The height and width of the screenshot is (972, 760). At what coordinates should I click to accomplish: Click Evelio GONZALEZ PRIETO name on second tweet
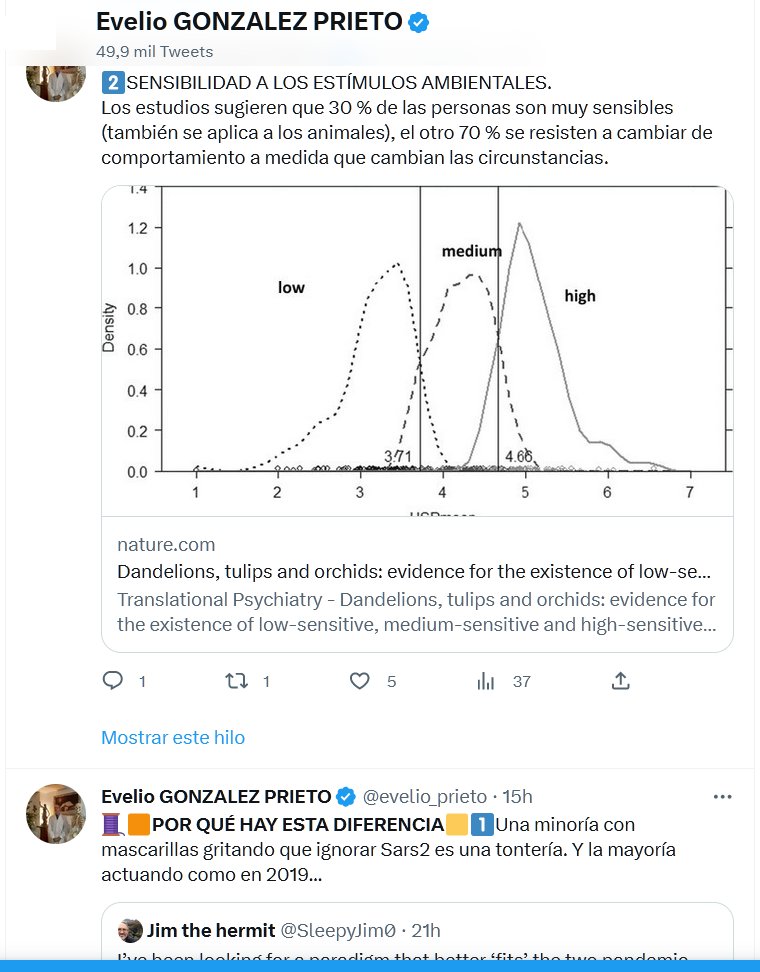(x=216, y=797)
